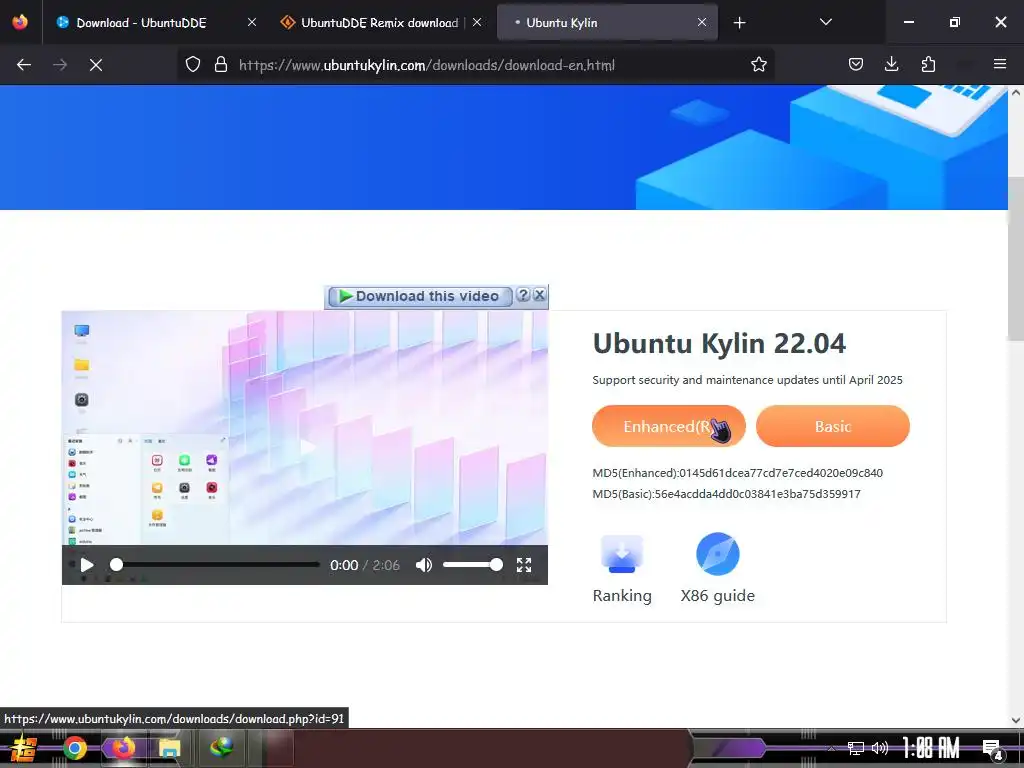Enter video fullscreen mode
The width and height of the screenshot is (1024, 768).
point(524,565)
